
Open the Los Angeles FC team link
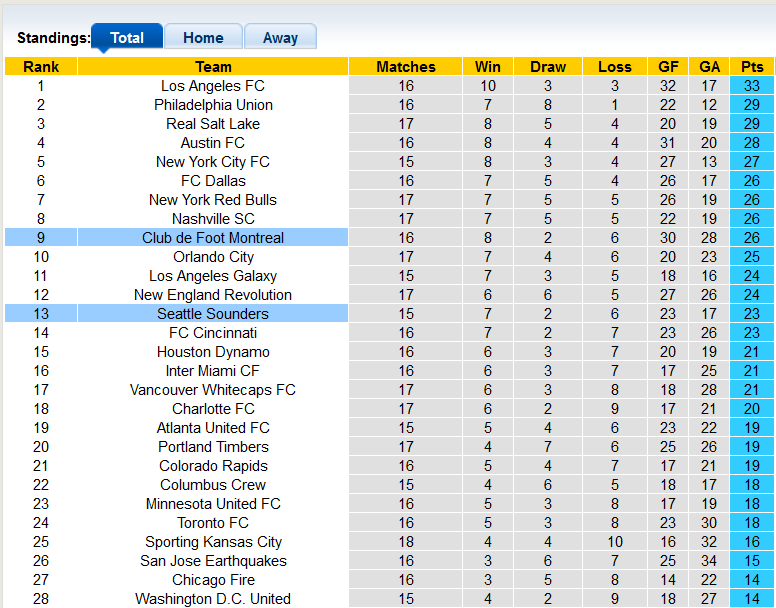[x=213, y=86]
